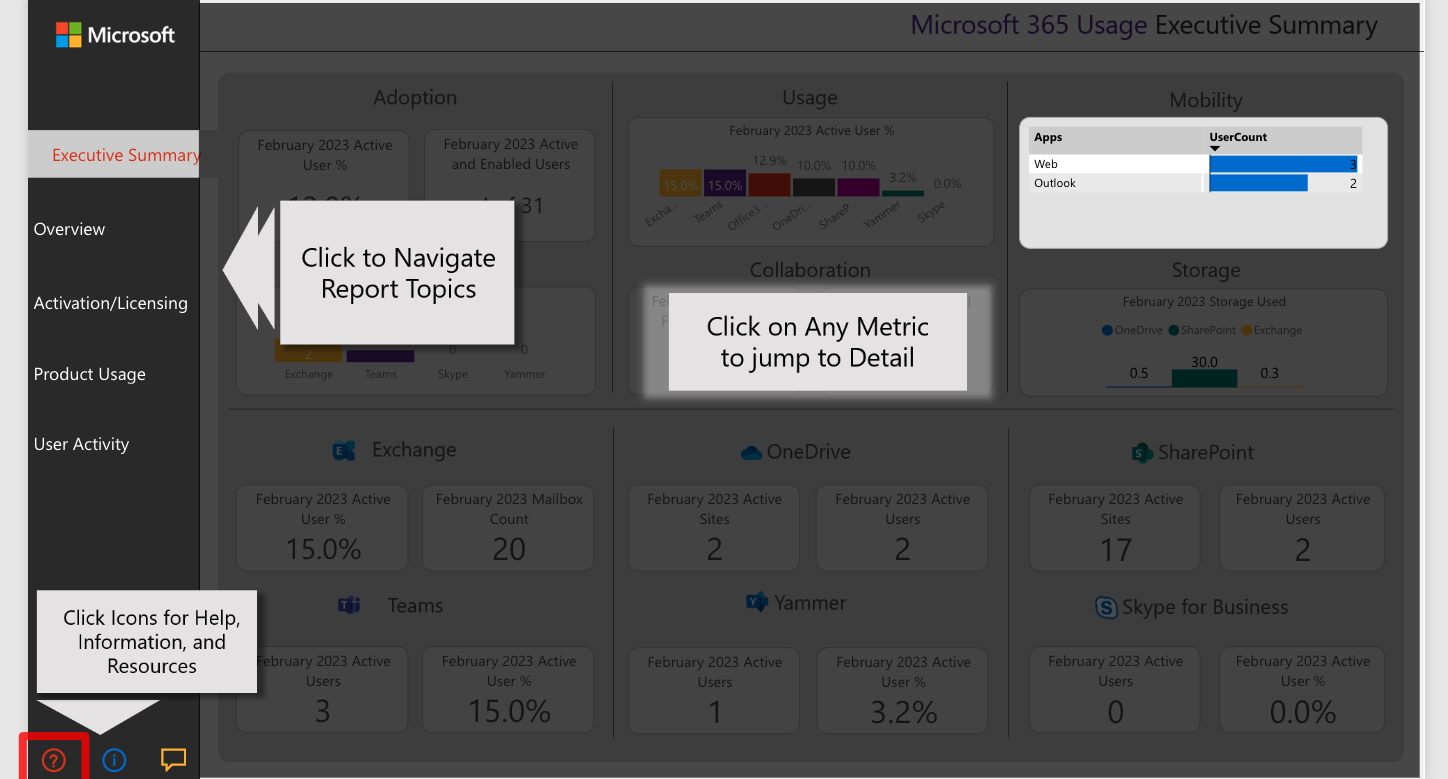The height and width of the screenshot is (779, 1448).
Task: Click the Adoption section heading
Action: (415, 98)
